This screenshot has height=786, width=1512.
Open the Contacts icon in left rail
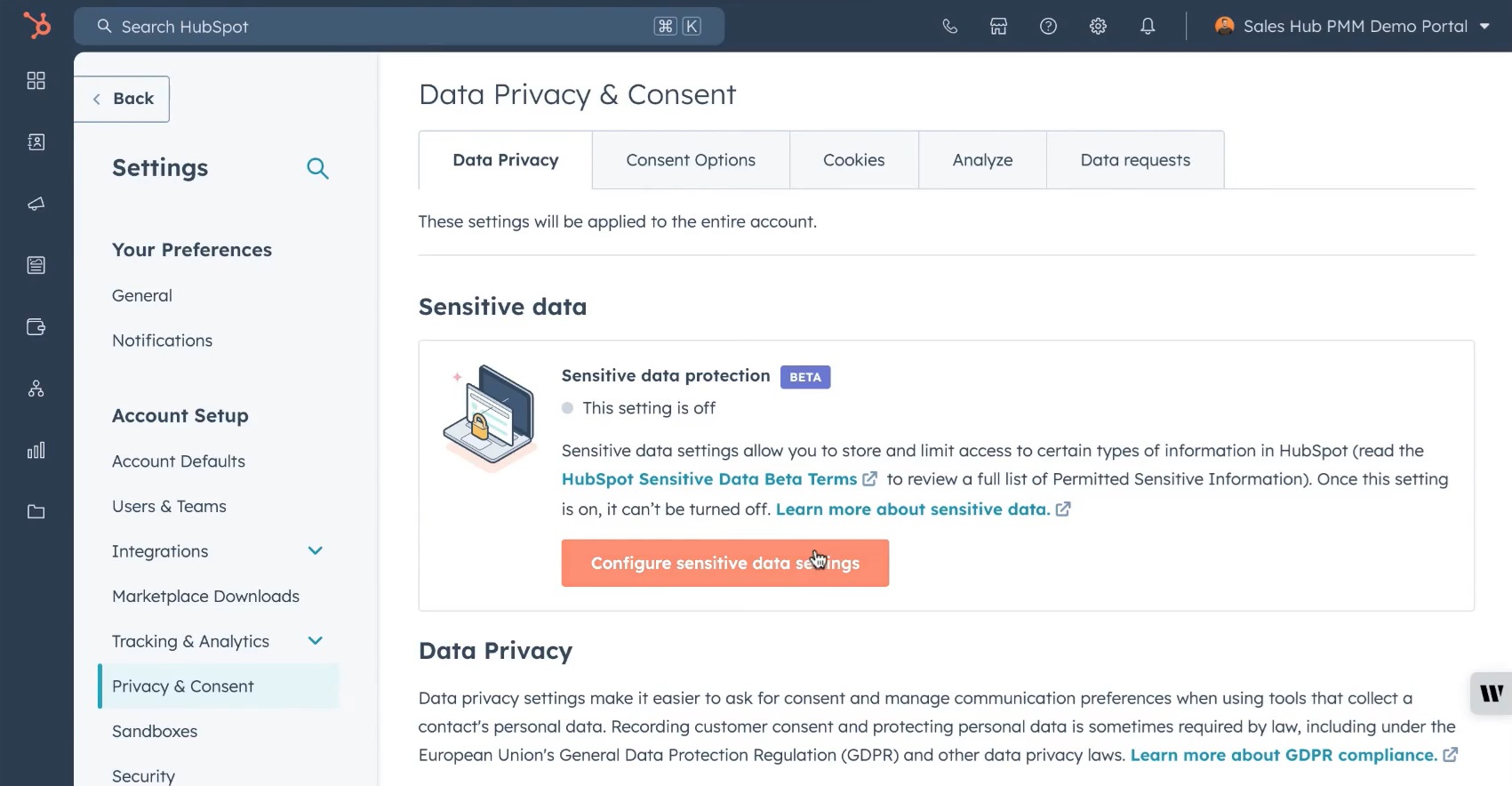point(36,142)
